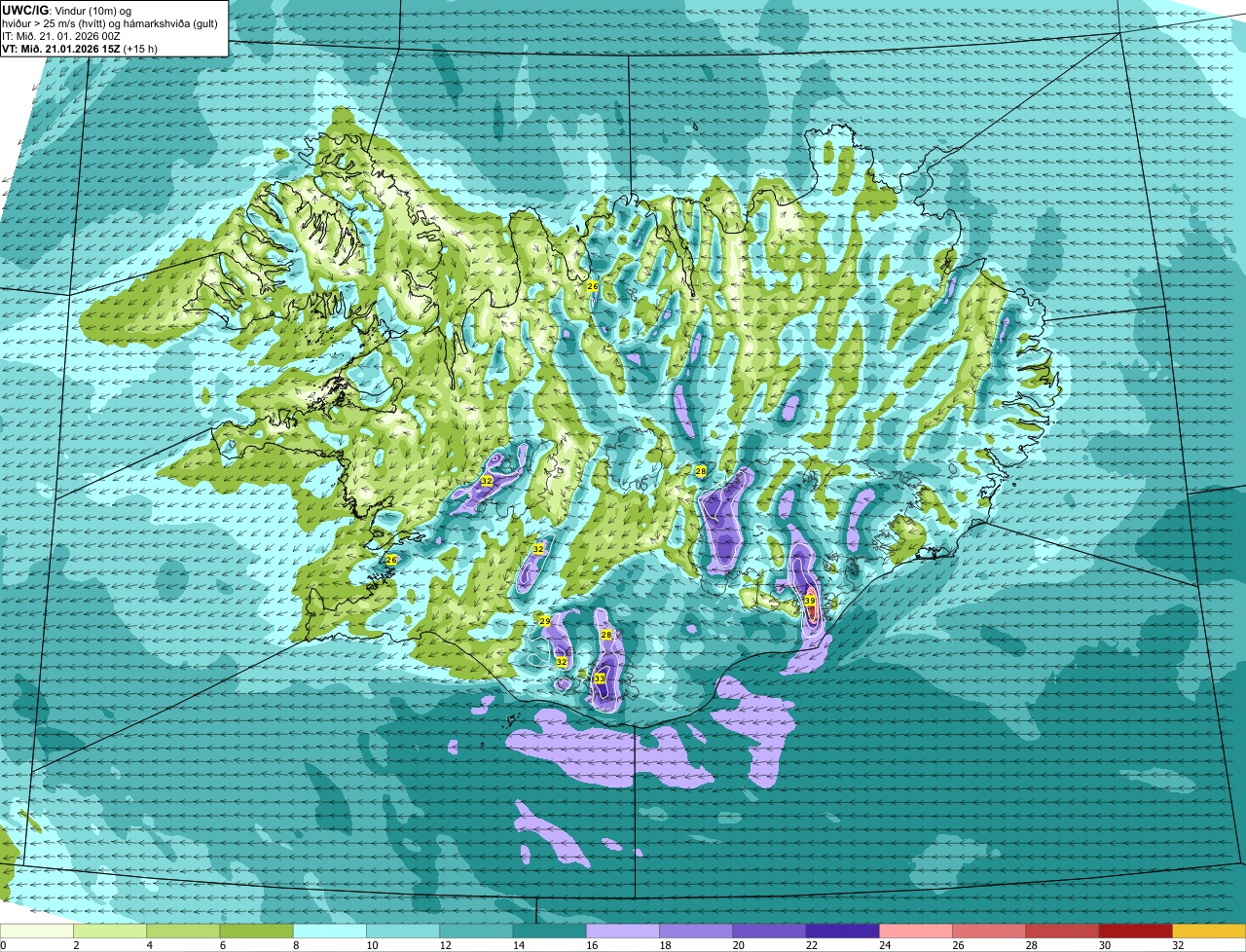Image resolution: width=1246 pixels, height=952 pixels.
Task: Click the legend scale label '2'
Action: tap(75, 945)
